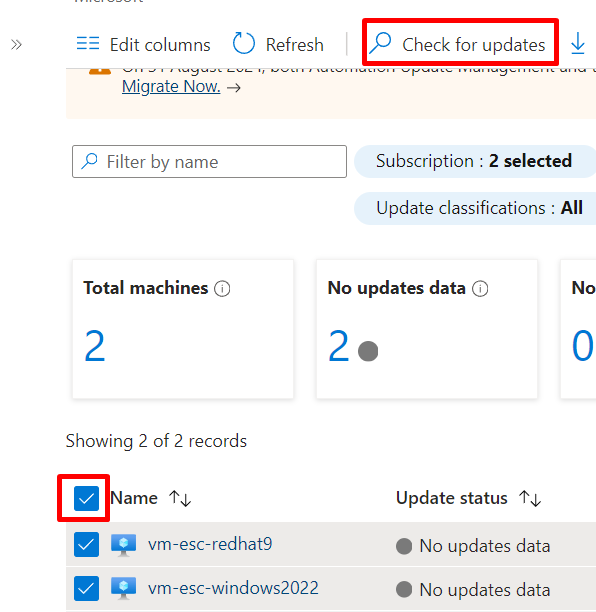Click the circular Refresh icon
The image size is (596, 612).
(244, 43)
